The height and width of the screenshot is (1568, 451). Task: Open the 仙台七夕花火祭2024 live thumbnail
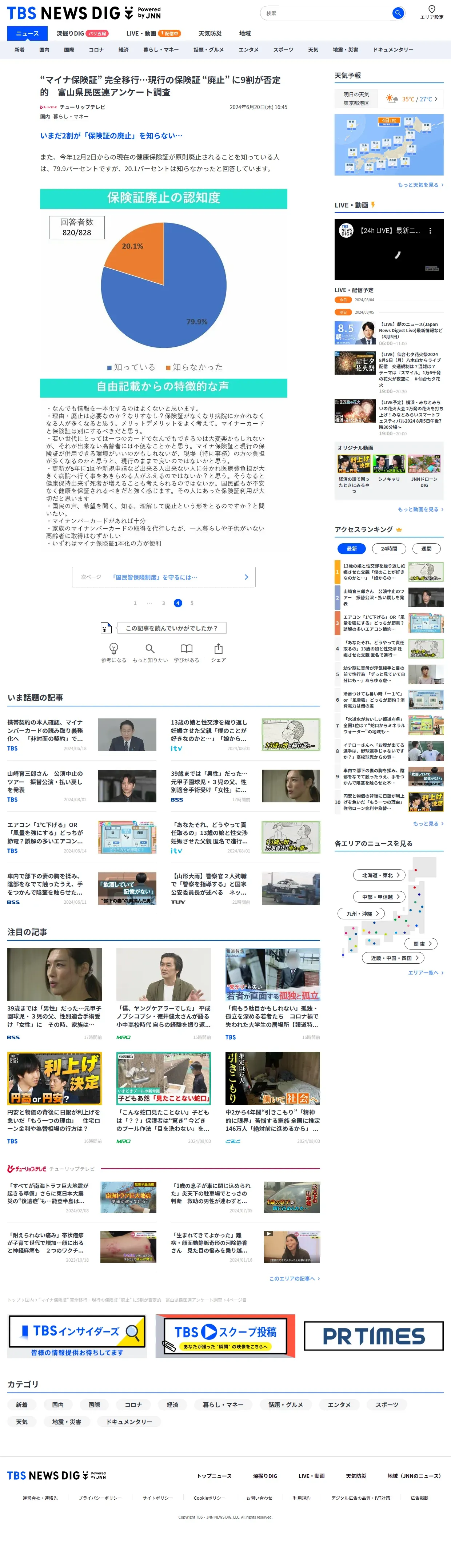point(355,363)
